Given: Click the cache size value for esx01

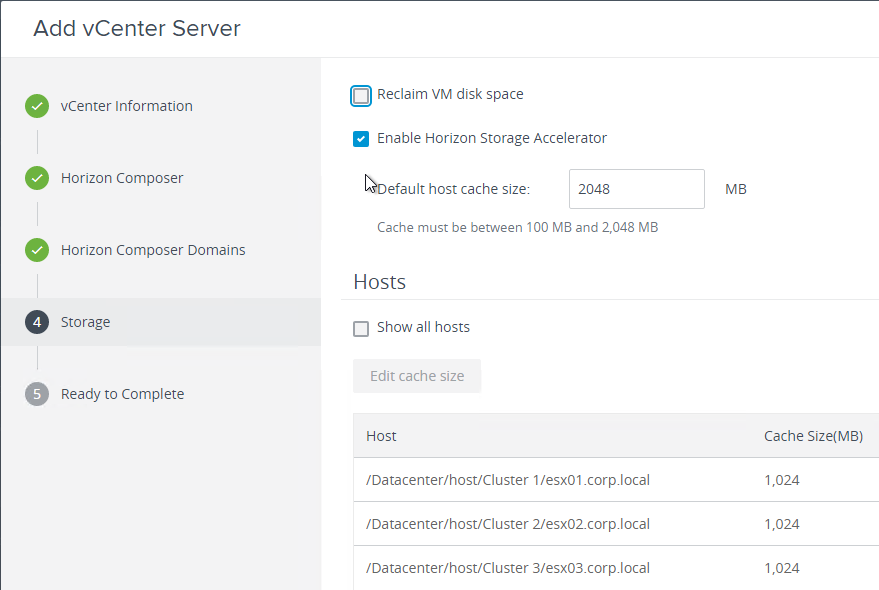Looking at the screenshot, I should [x=782, y=480].
